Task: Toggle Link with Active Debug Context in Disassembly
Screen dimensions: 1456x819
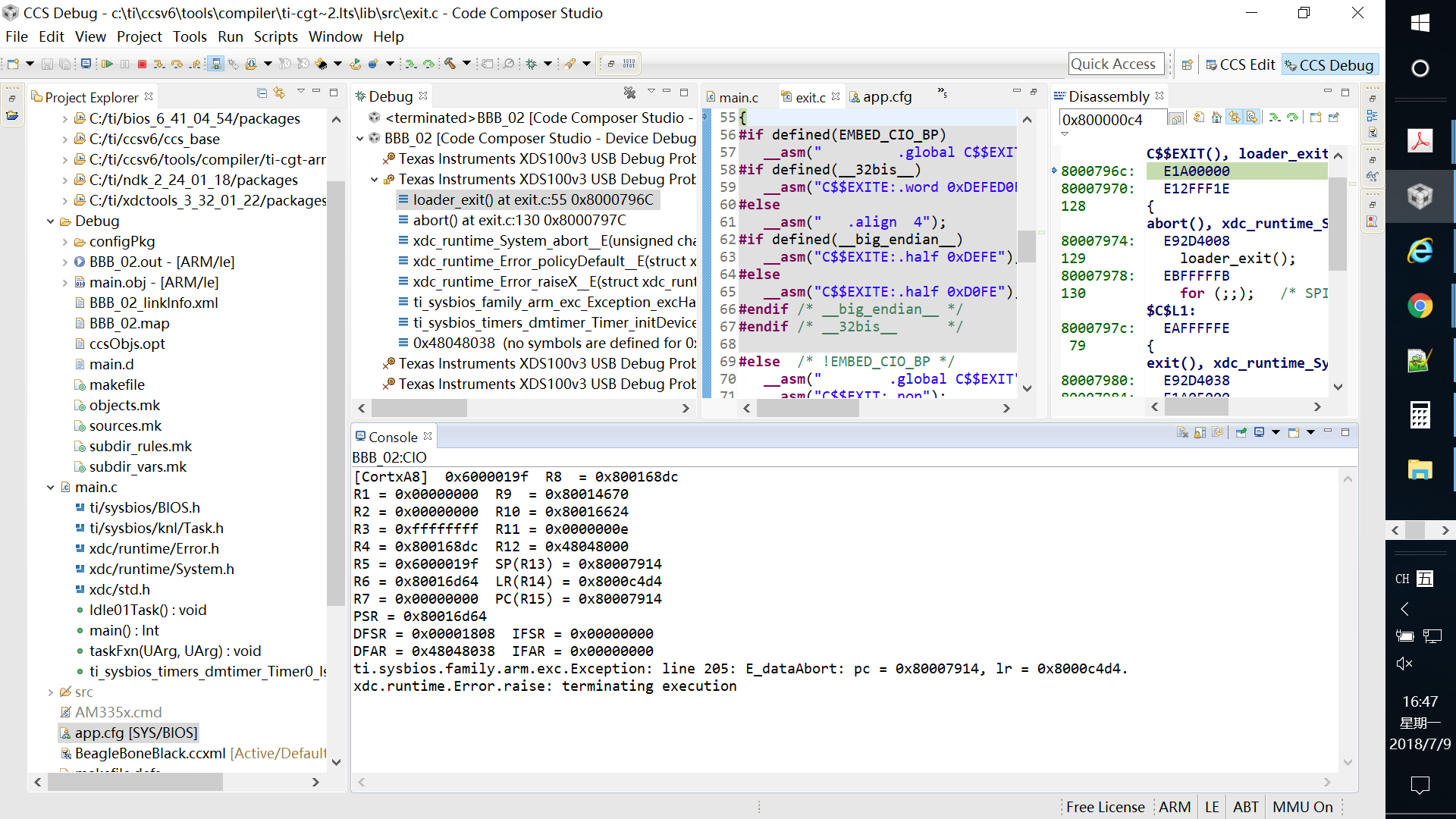Action: click(1235, 118)
